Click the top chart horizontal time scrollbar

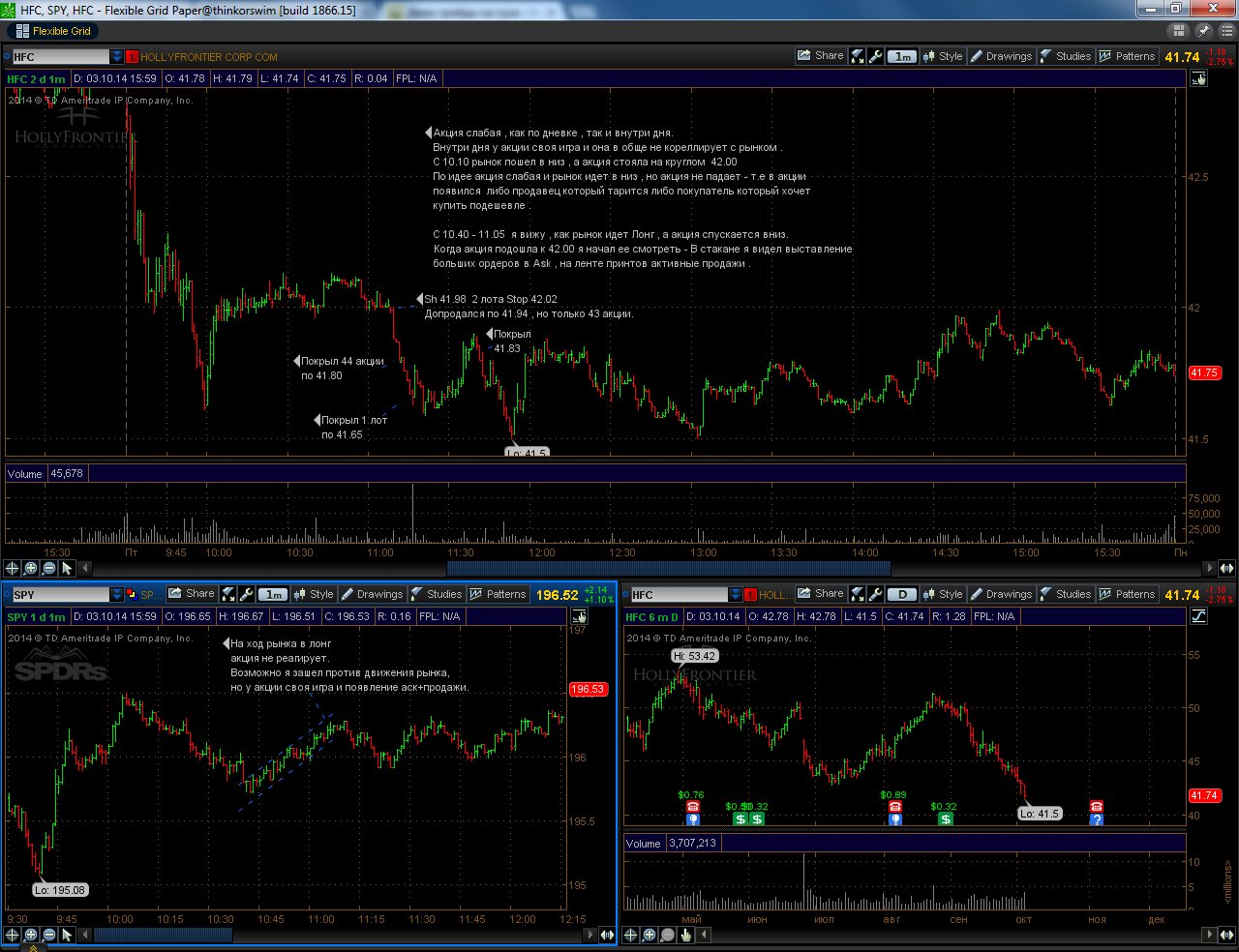pos(668,568)
